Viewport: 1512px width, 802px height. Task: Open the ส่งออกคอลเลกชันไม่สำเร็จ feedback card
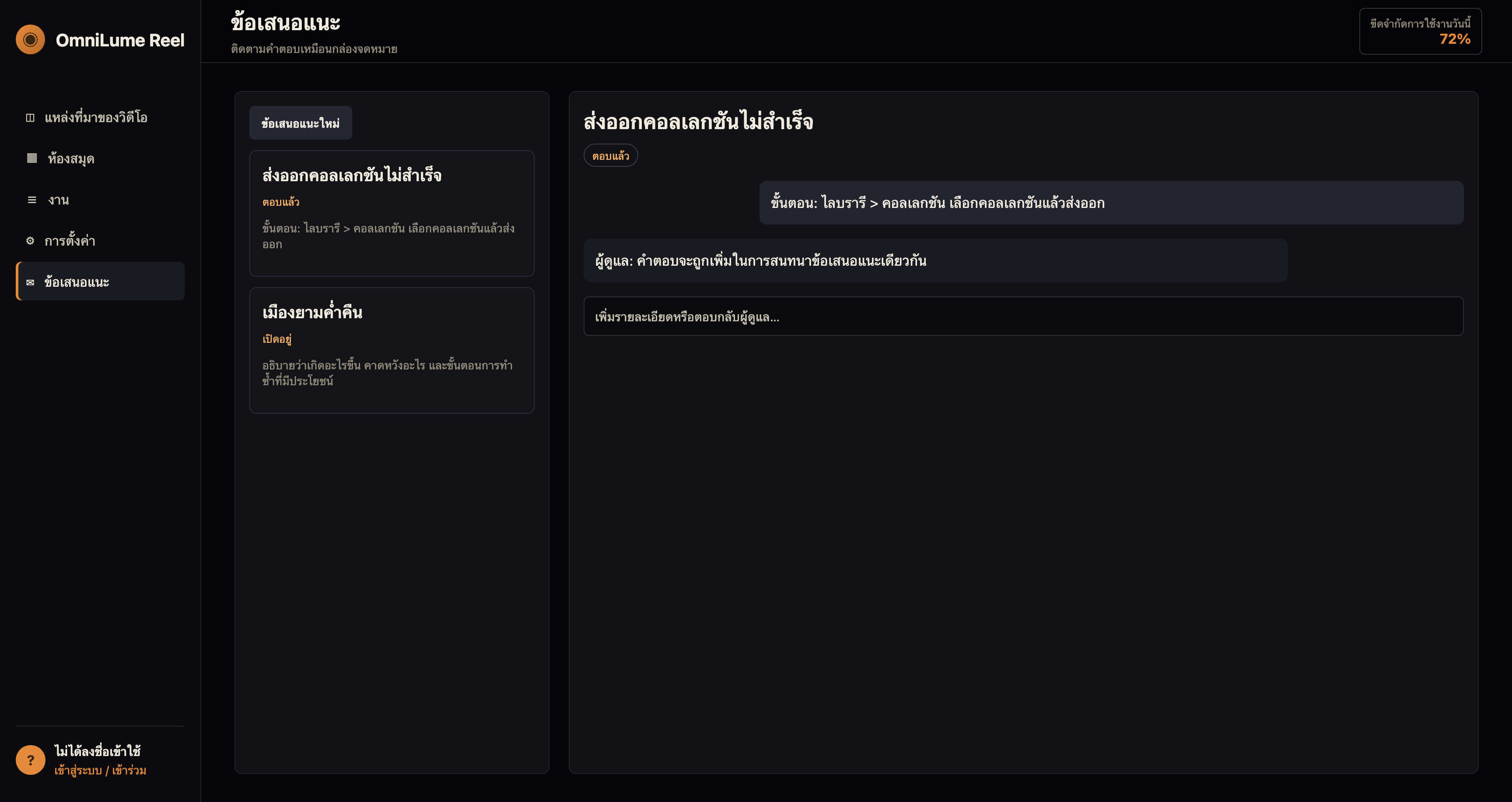coord(392,213)
